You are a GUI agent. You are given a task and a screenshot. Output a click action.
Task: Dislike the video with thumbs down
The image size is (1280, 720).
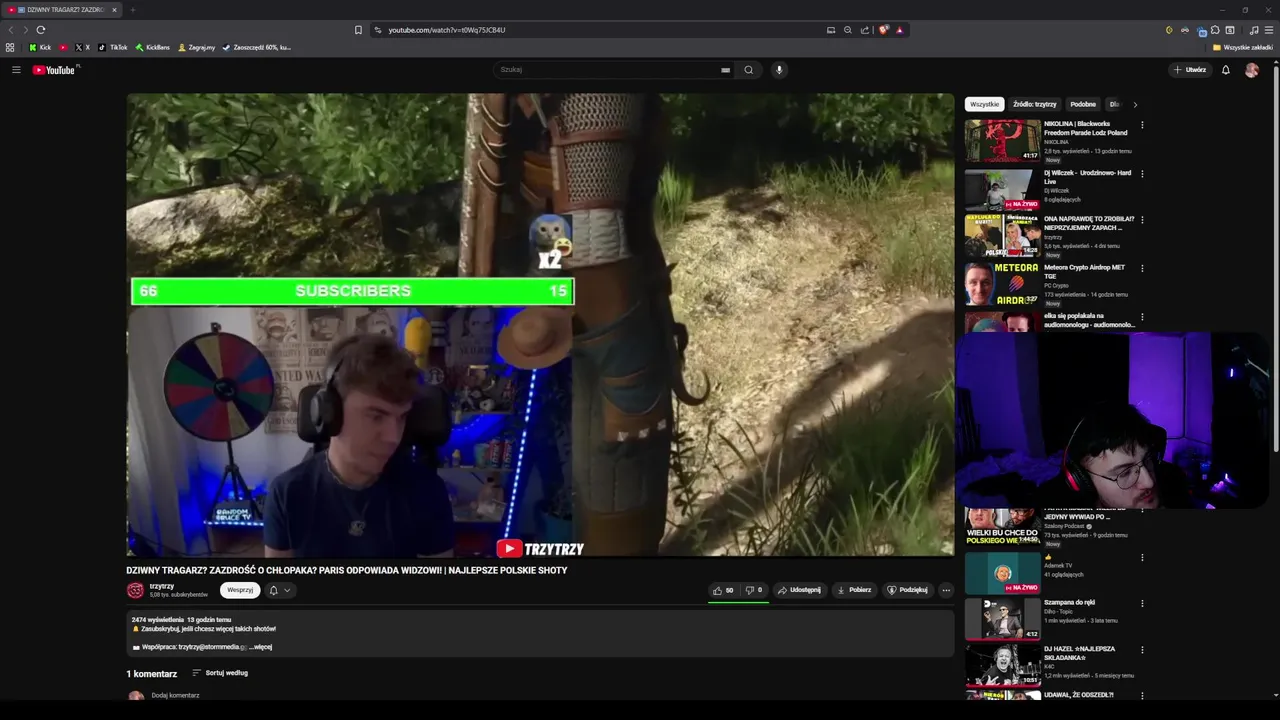754,590
